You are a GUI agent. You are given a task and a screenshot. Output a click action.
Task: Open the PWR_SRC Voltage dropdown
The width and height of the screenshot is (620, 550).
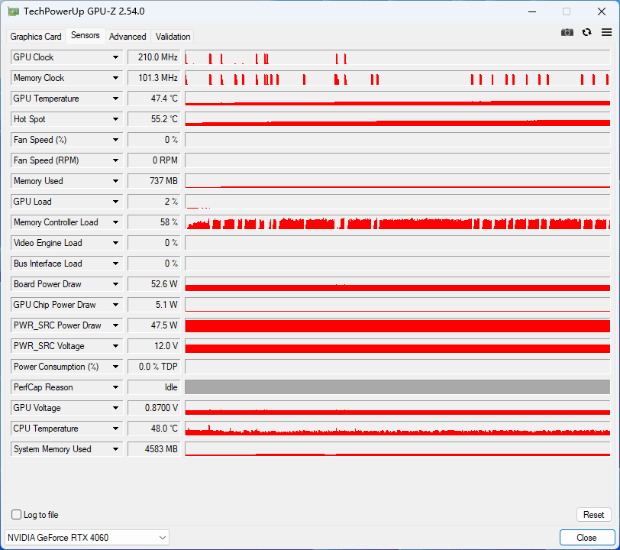point(115,346)
